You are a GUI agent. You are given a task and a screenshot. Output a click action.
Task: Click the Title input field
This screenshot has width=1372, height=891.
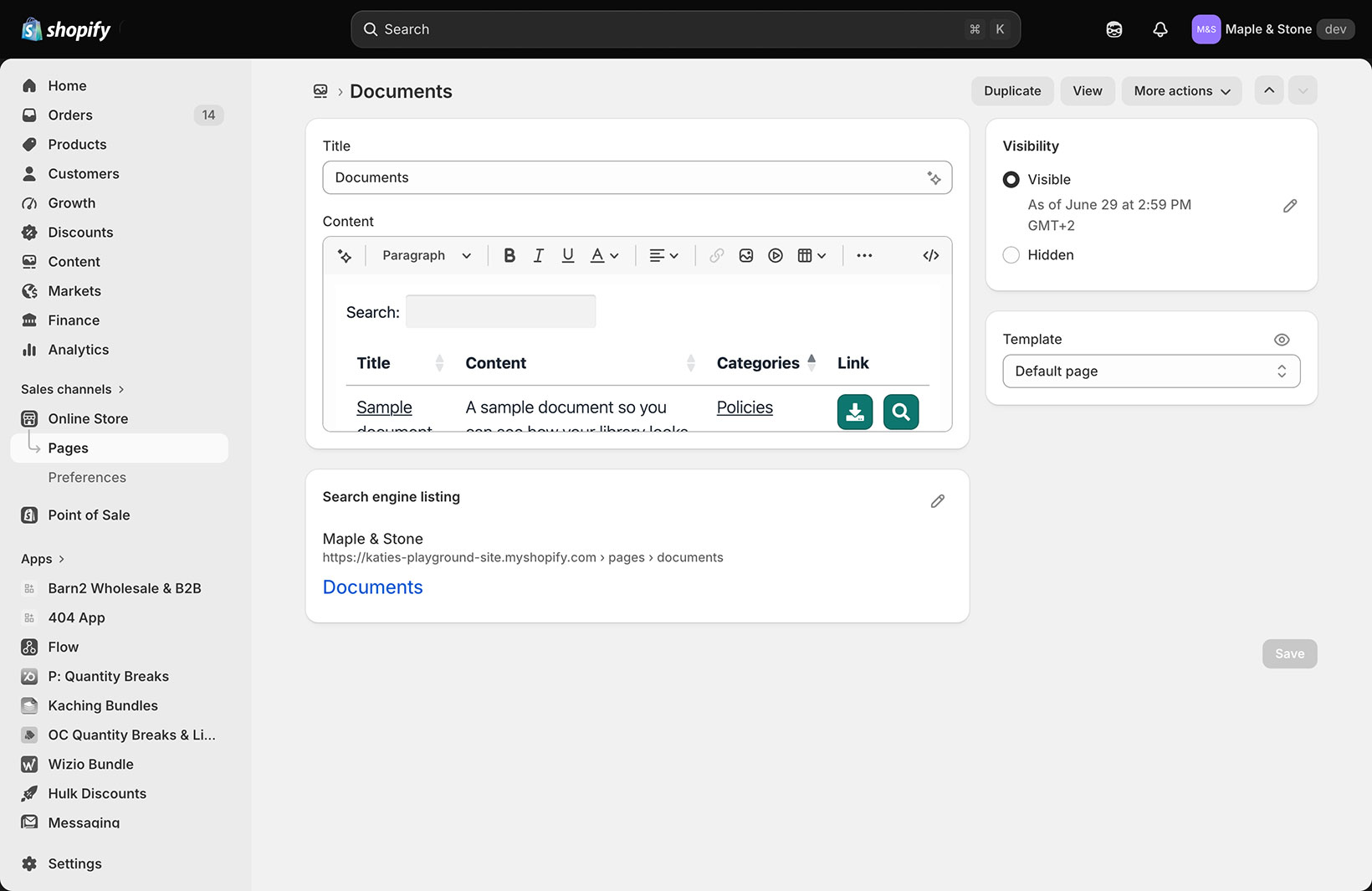(637, 177)
